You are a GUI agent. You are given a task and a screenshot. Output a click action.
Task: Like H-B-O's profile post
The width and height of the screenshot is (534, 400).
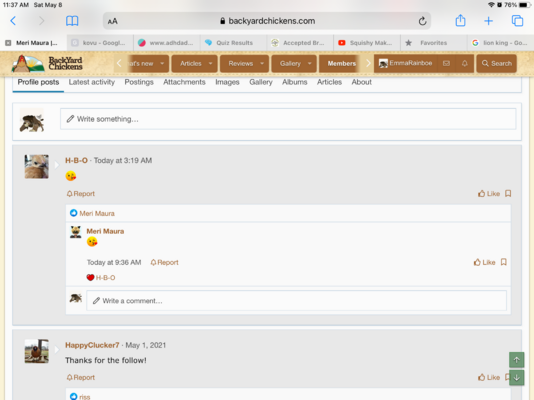click(x=489, y=194)
